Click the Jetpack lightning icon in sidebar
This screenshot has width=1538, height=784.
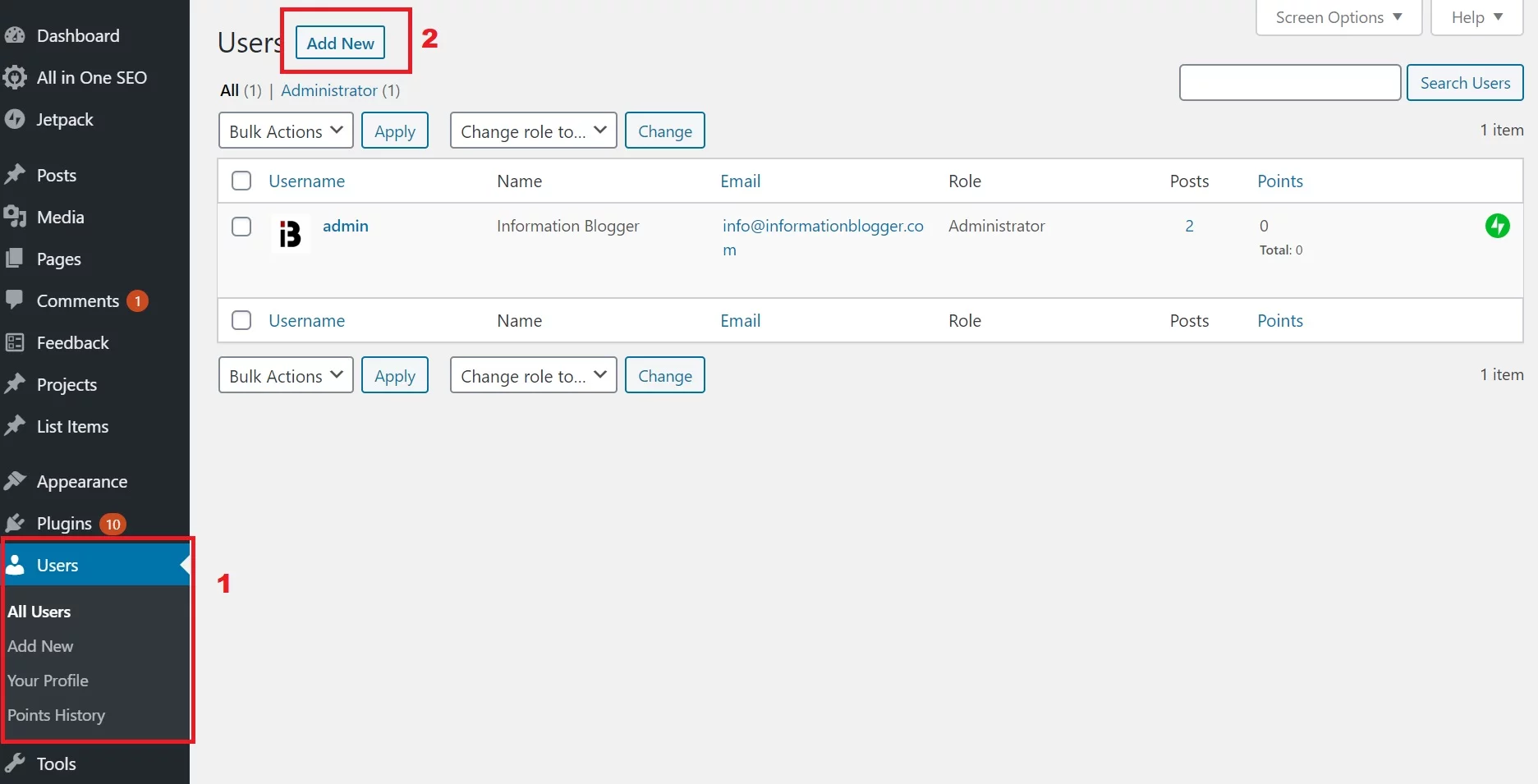(x=15, y=119)
